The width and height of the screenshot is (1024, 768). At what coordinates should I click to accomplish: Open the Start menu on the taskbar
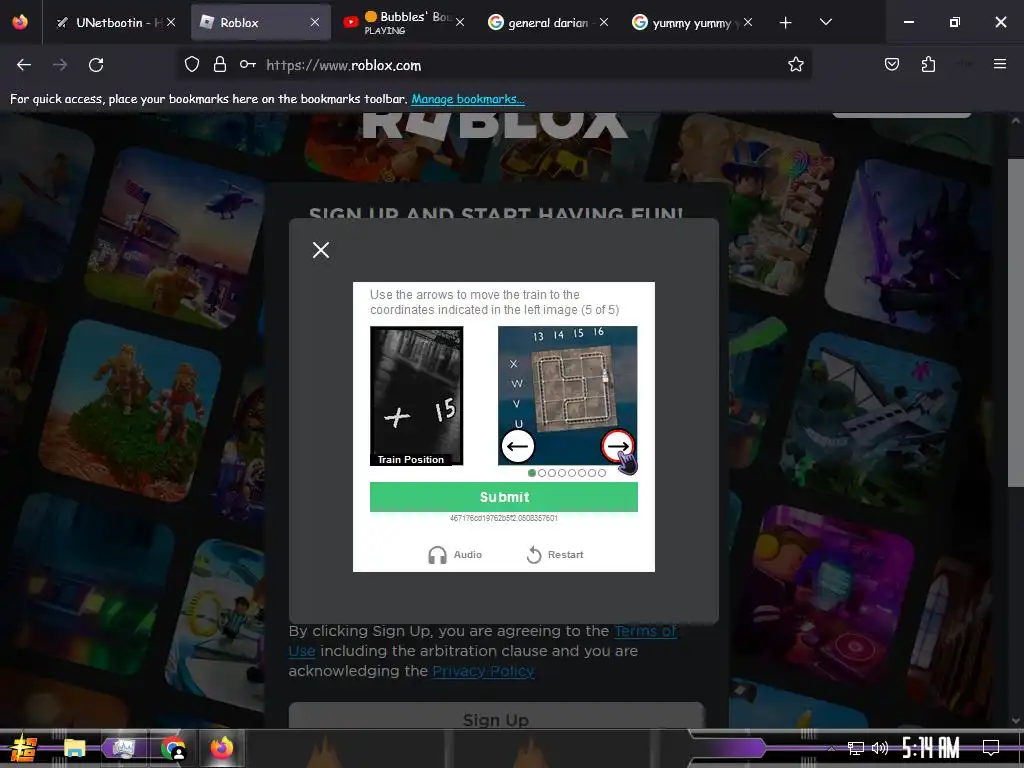(x=22, y=748)
